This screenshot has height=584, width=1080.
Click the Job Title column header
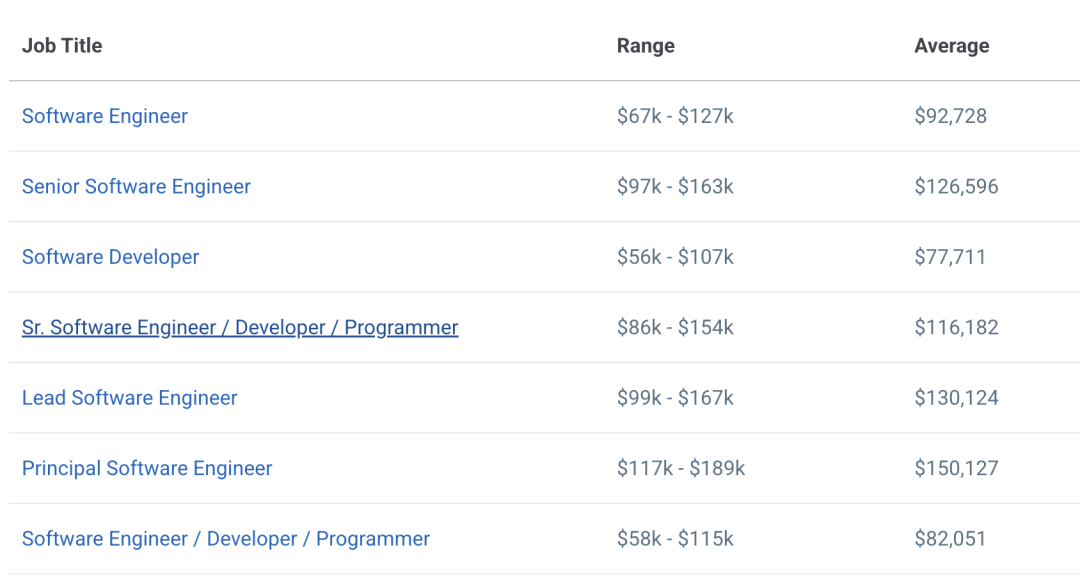click(x=62, y=46)
